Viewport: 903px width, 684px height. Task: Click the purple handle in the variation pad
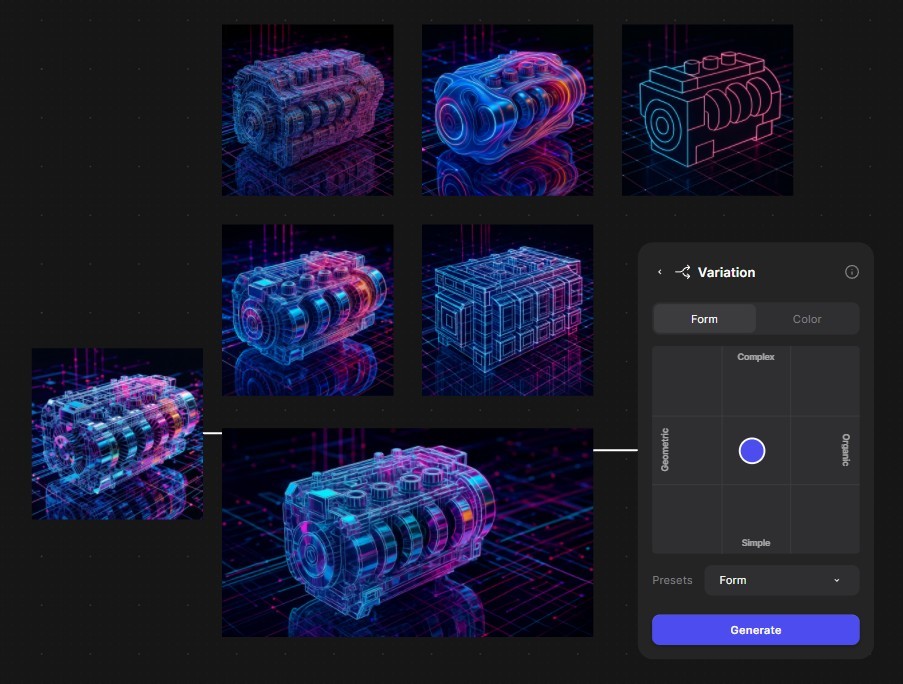(752, 451)
